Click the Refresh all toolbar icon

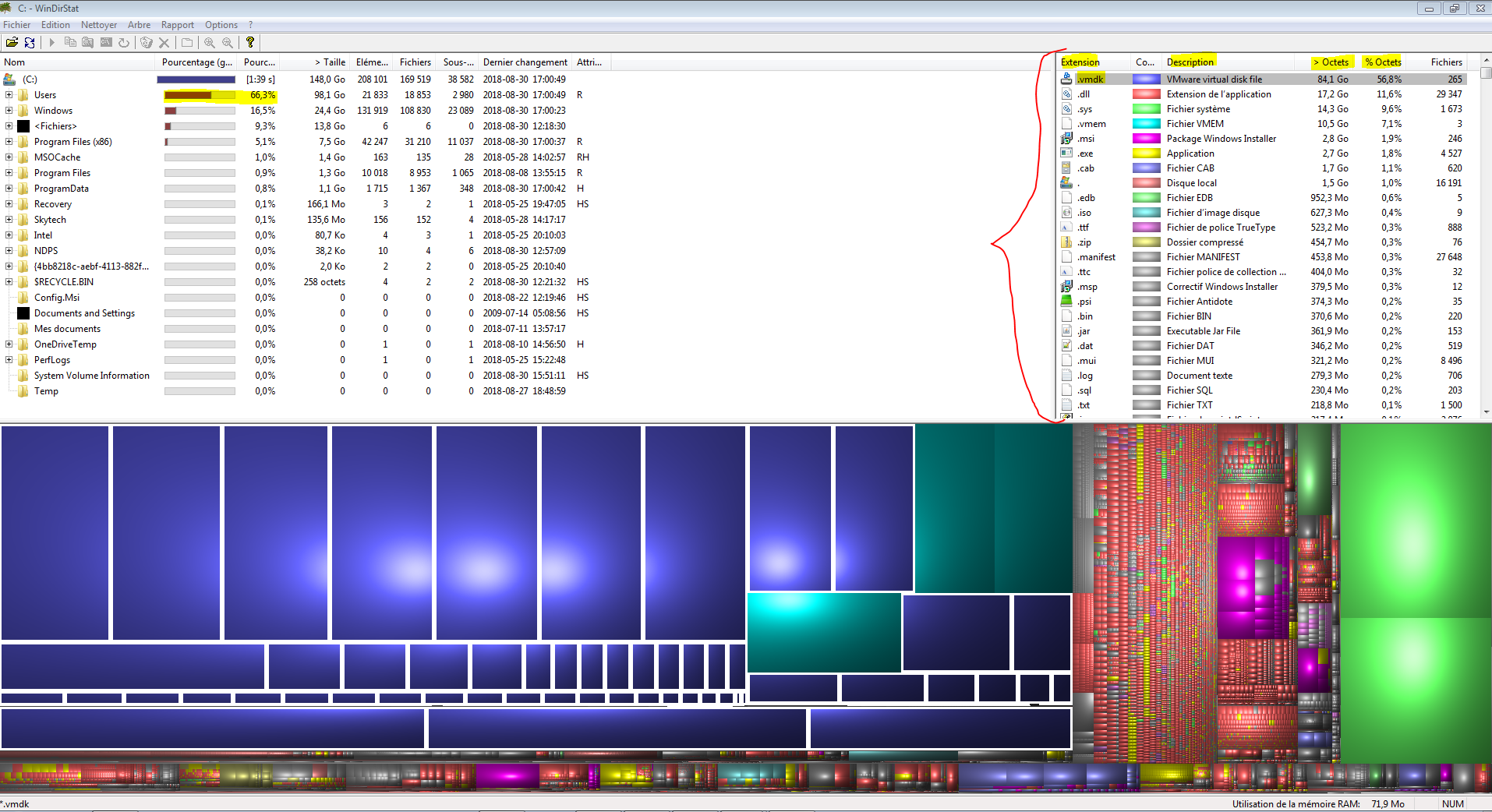30,43
